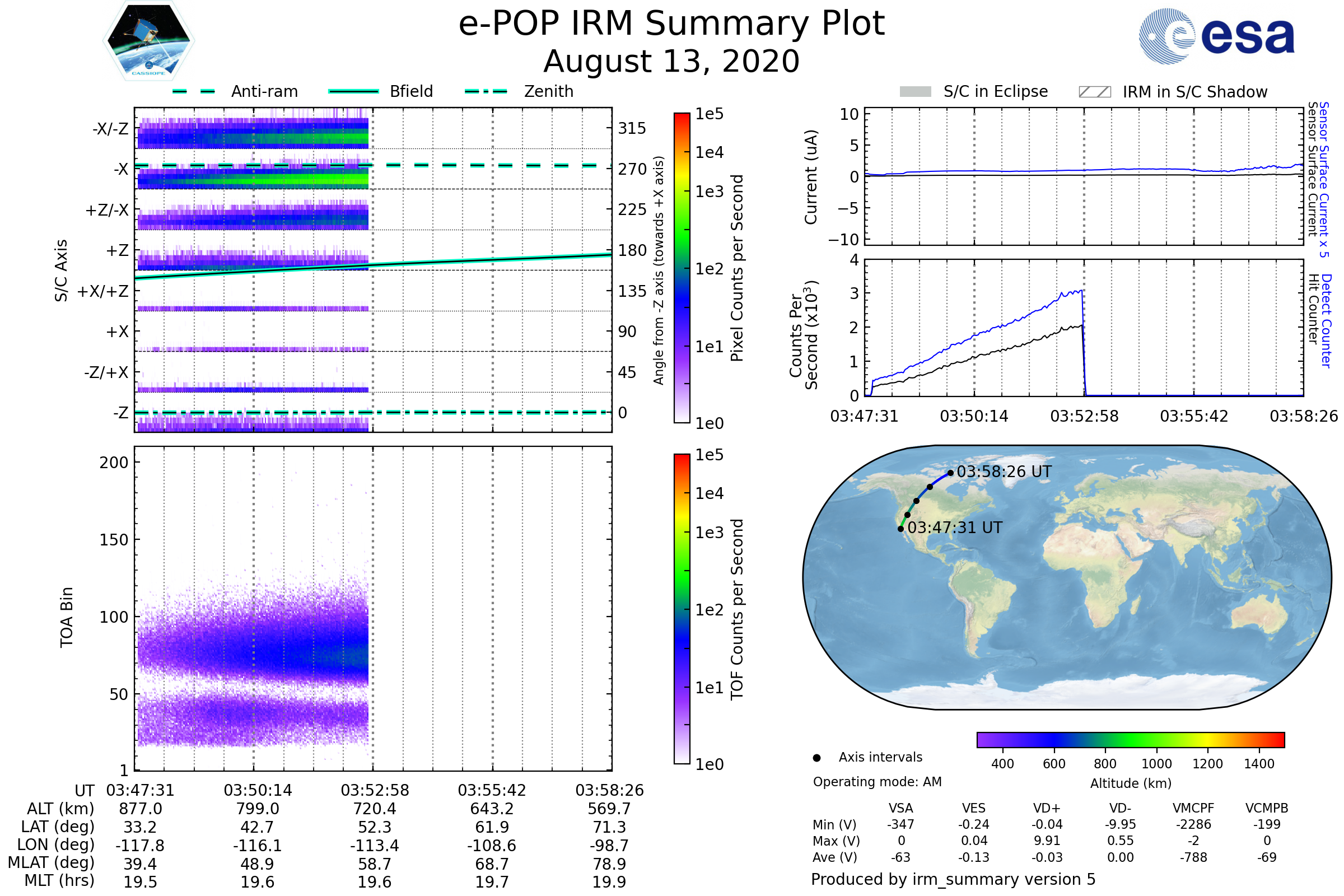Click the Altitude (km) horizontal colorbar
The width and height of the screenshot is (1344, 896).
point(1130,739)
